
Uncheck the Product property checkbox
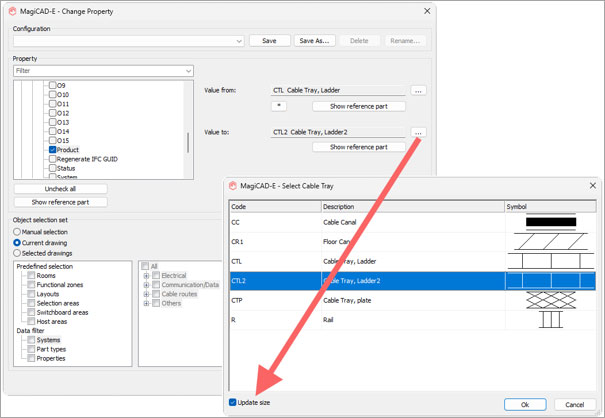[x=53, y=149]
